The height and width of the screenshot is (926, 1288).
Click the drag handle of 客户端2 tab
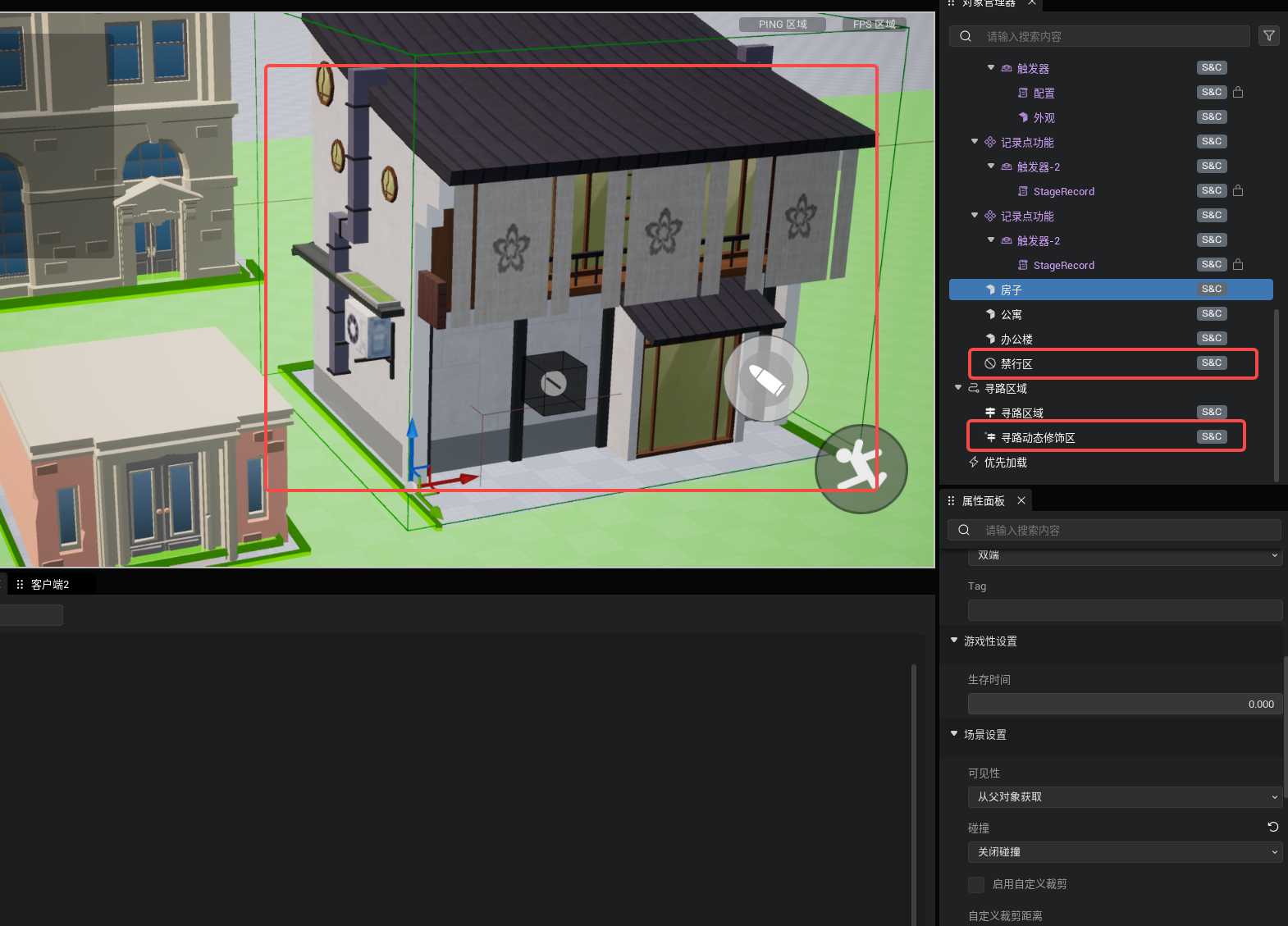20,584
